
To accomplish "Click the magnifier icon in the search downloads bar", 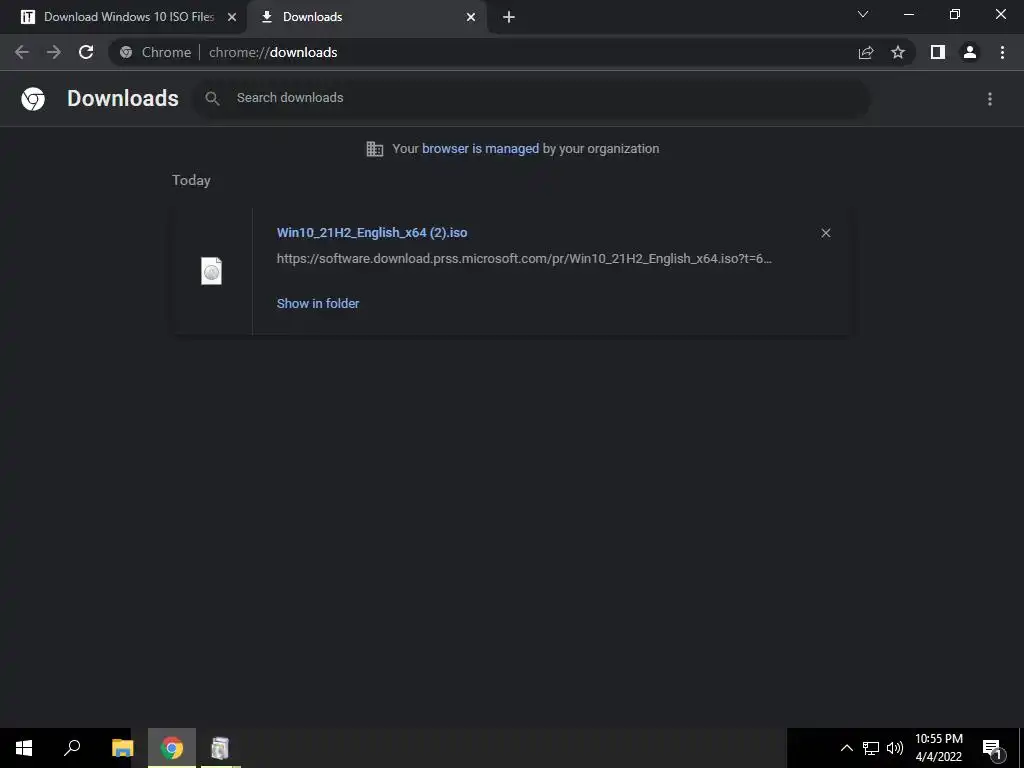I will [x=212, y=99].
